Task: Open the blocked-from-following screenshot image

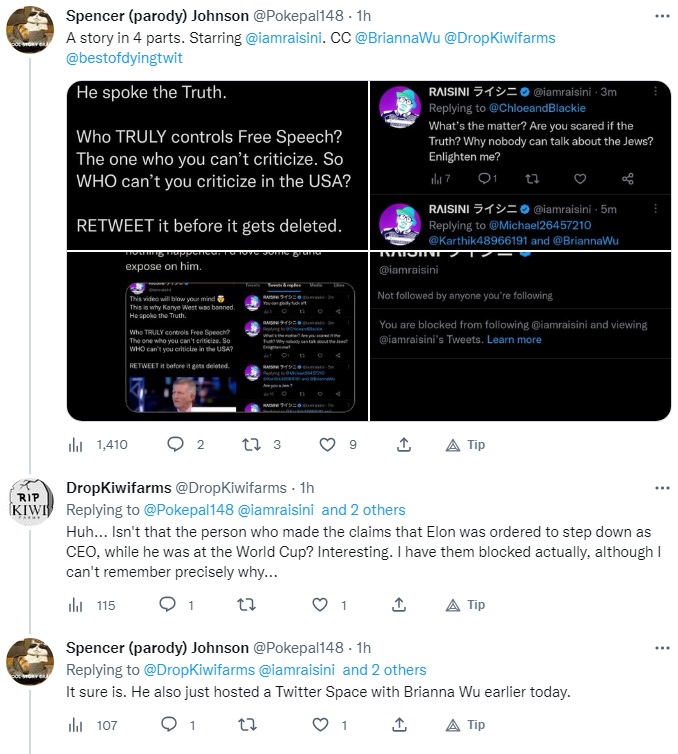Action: tap(520, 336)
